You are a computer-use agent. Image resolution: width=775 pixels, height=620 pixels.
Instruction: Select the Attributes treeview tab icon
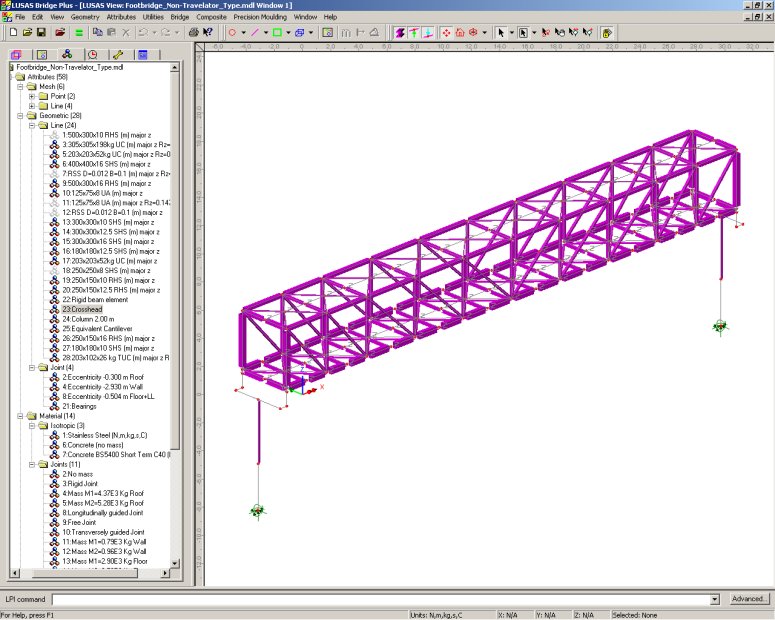click(66, 54)
